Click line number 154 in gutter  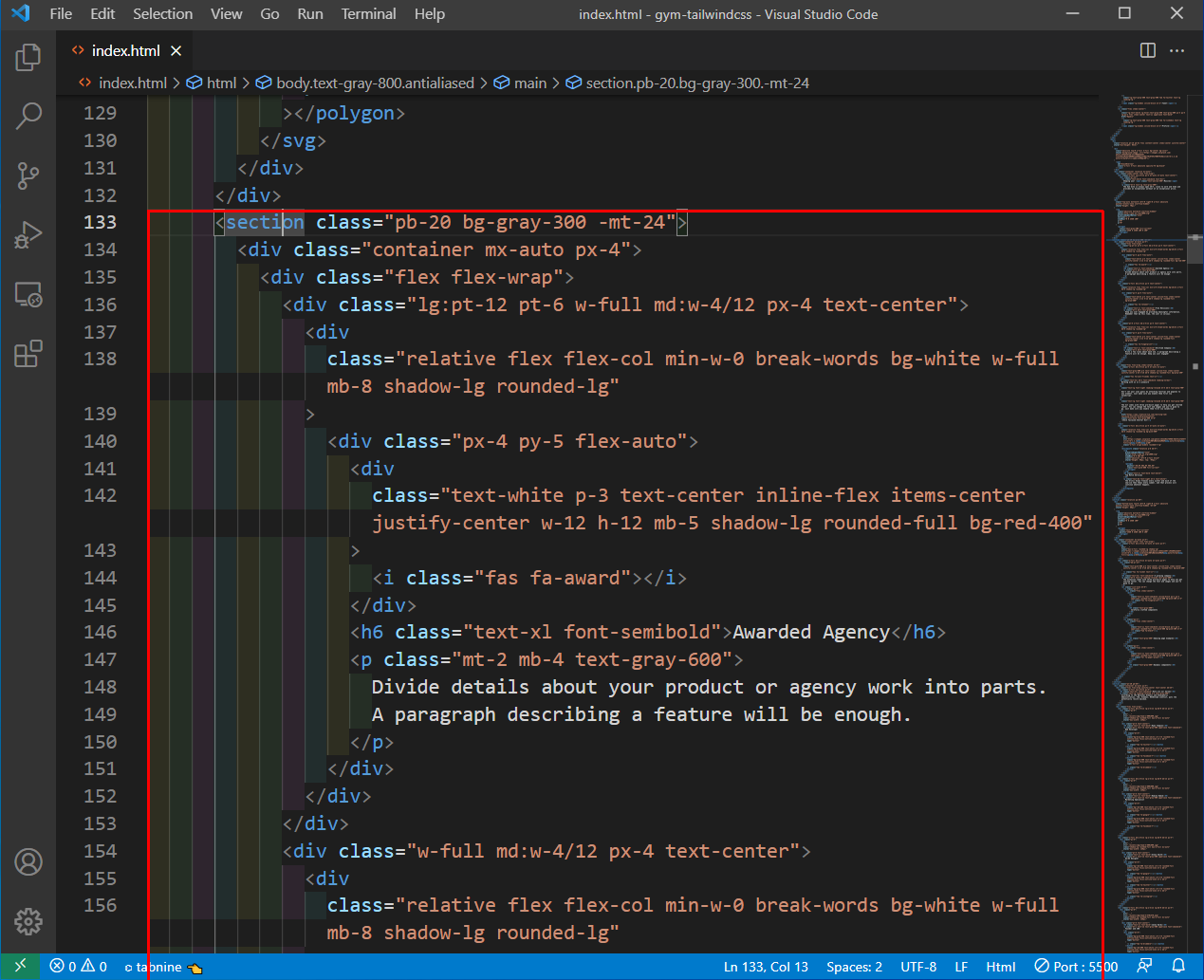(x=101, y=851)
